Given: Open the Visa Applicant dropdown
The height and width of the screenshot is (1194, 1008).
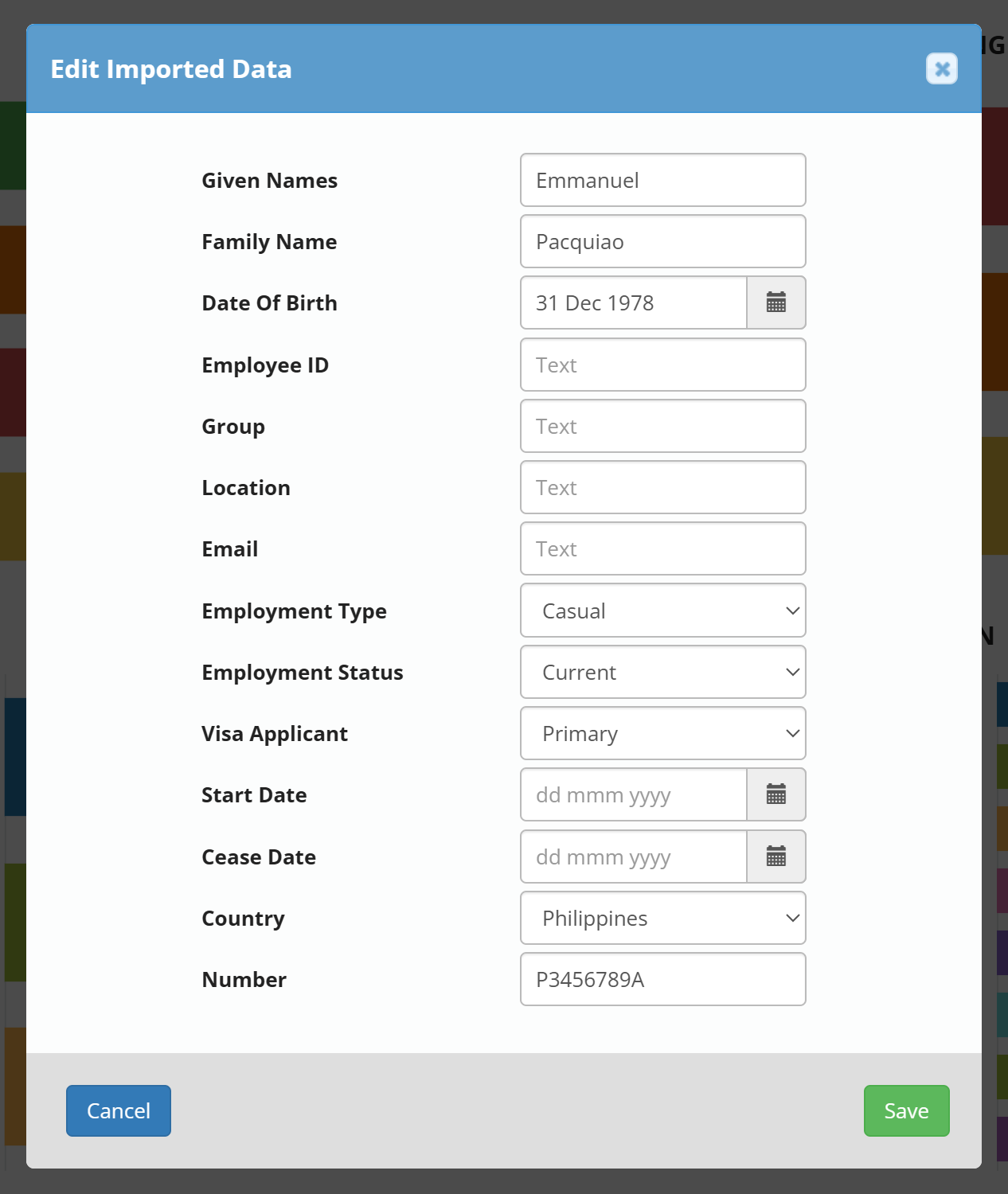Looking at the screenshot, I should 663,733.
